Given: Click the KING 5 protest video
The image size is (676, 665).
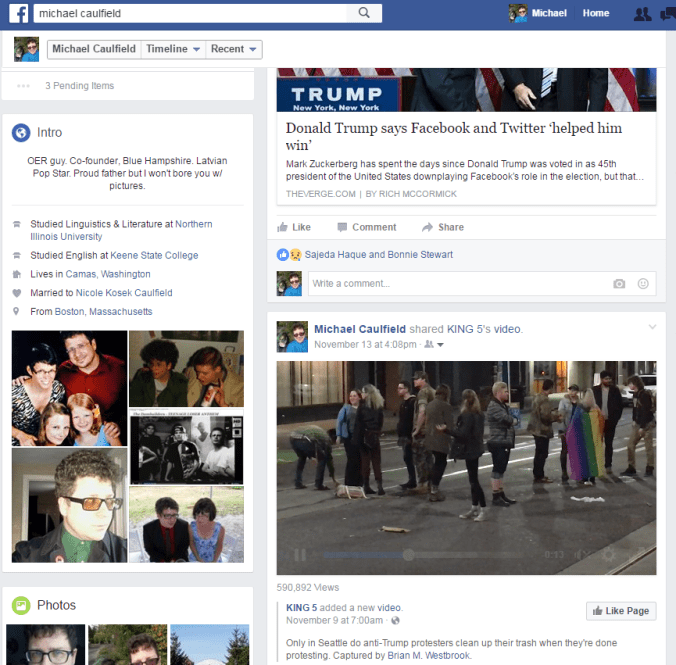Looking at the screenshot, I should click(466, 468).
